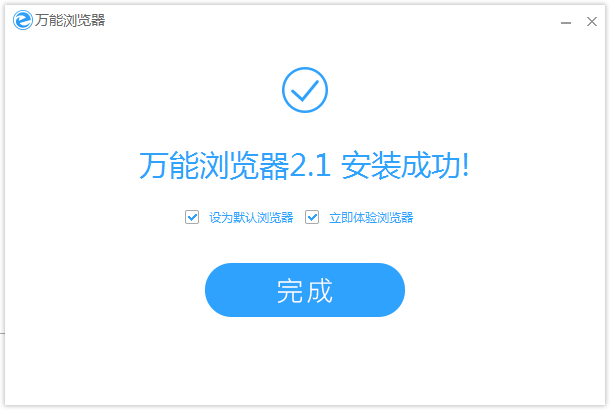610x410 pixels.
Task: Click the tick inside the default browser checkbox
Action: pos(192,217)
